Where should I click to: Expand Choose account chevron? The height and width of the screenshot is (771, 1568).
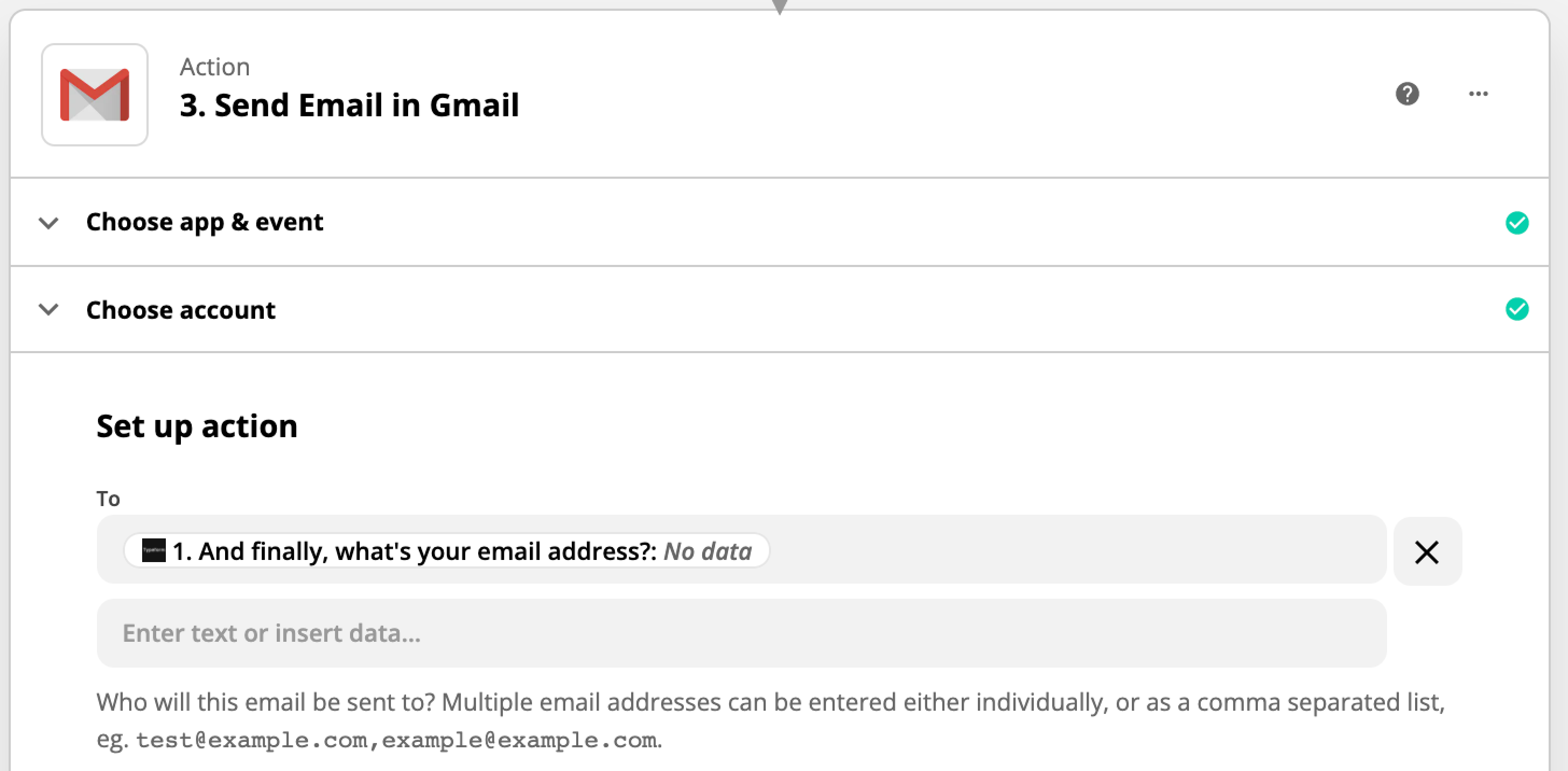(48, 310)
